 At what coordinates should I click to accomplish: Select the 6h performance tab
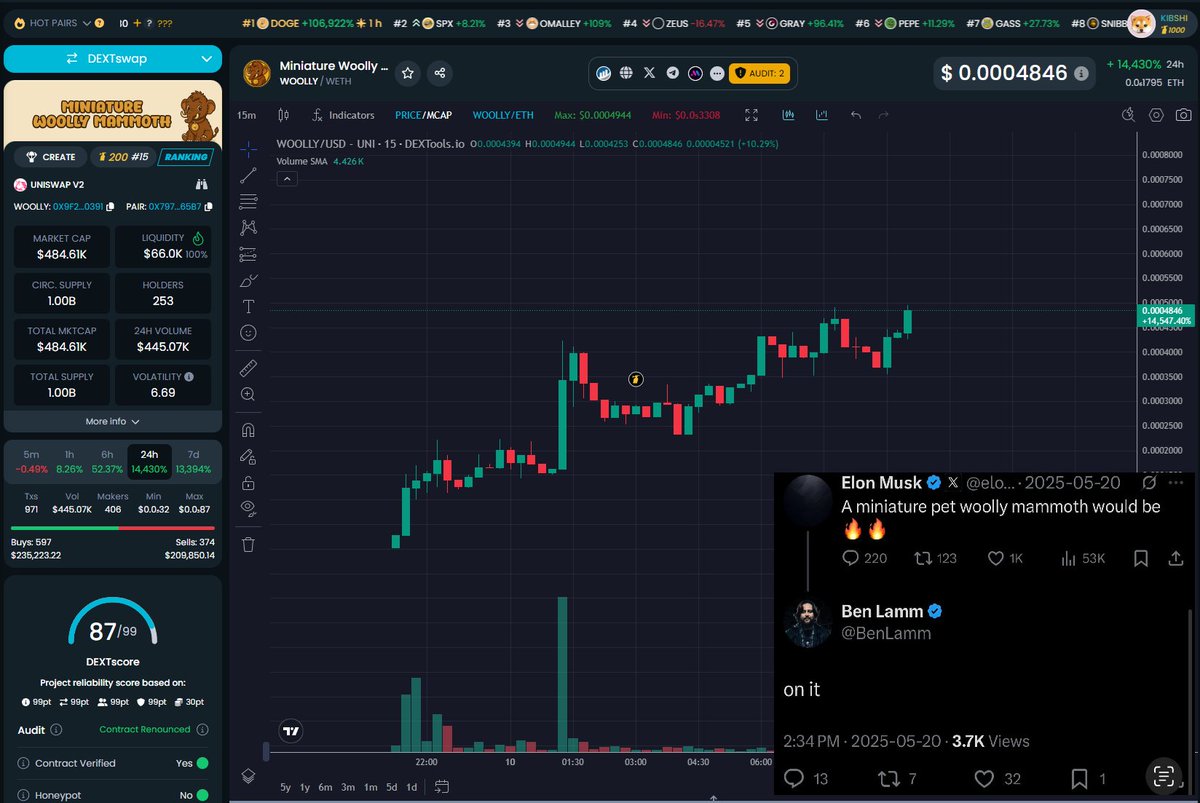click(x=107, y=462)
